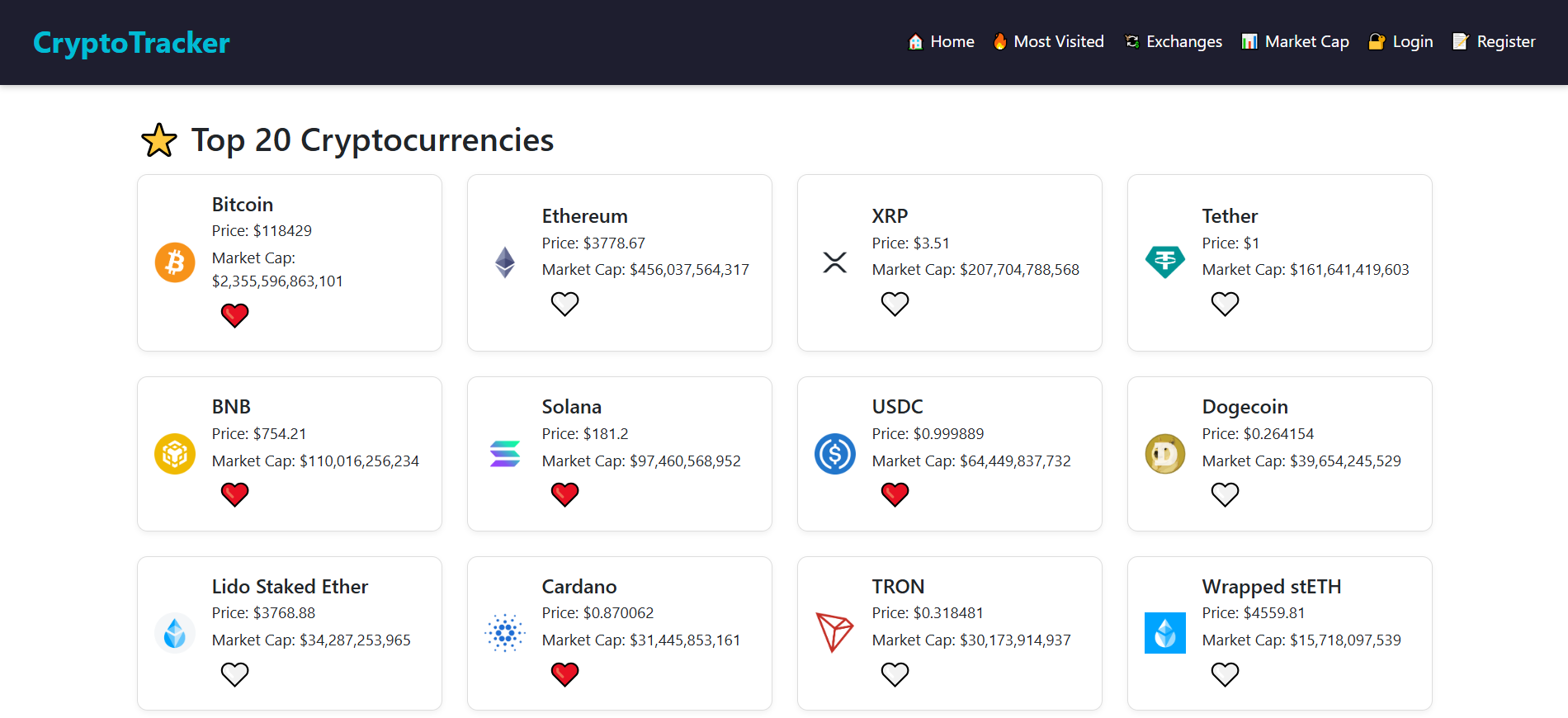The width and height of the screenshot is (1568, 718).
Task: Open the Login page
Action: [1400, 41]
